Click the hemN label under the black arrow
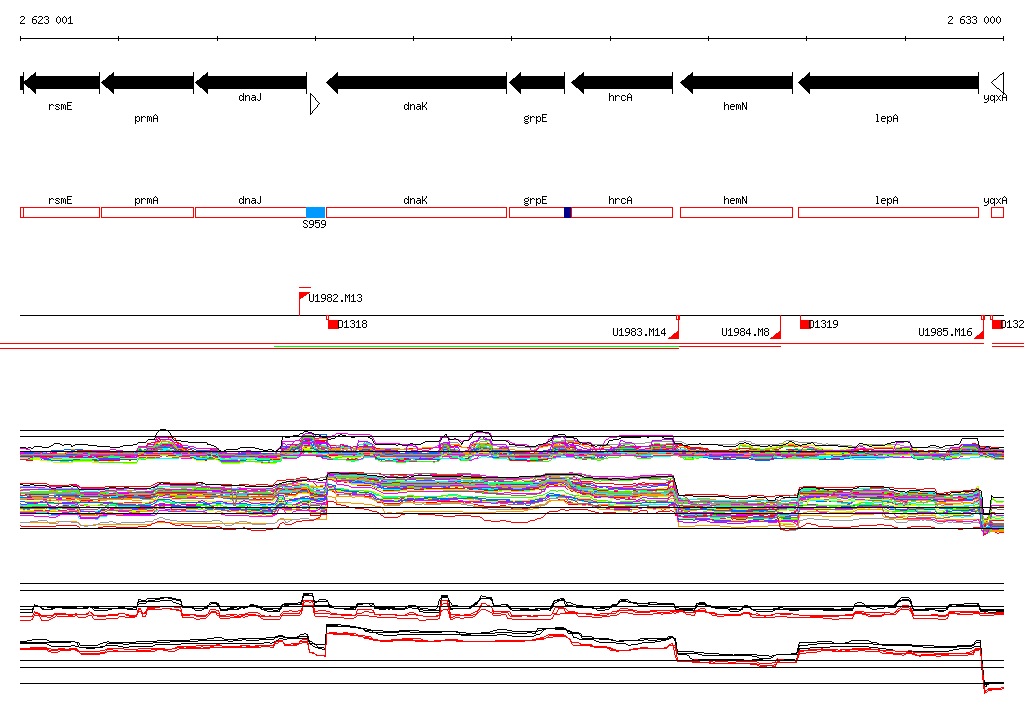The width and height of the screenshot is (1024, 714). tap(735, 106)
